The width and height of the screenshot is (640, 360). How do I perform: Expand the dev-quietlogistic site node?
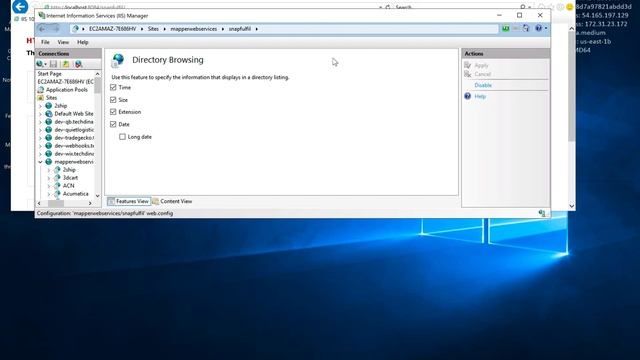click(x=40, y=130)
